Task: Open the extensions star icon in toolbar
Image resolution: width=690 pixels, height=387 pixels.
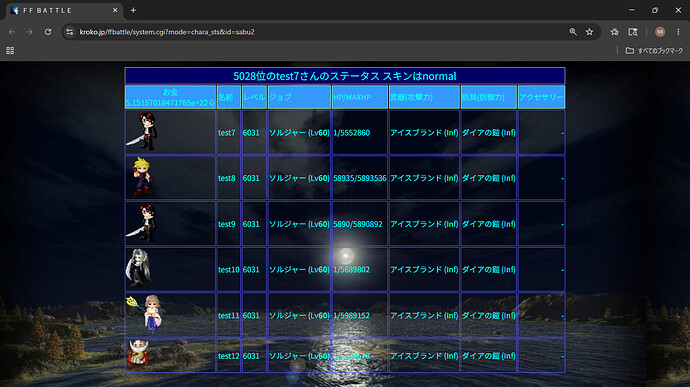Action: 615,32
